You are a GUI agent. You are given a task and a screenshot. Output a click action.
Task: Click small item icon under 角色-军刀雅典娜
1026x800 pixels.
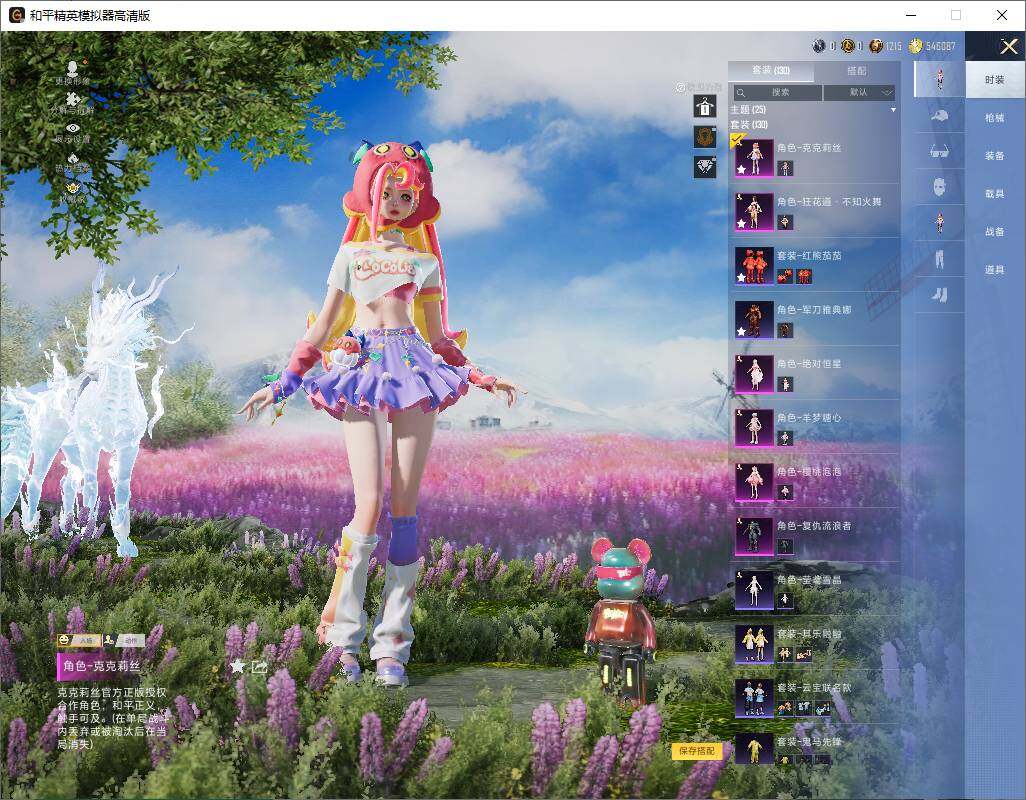[785, 330]
